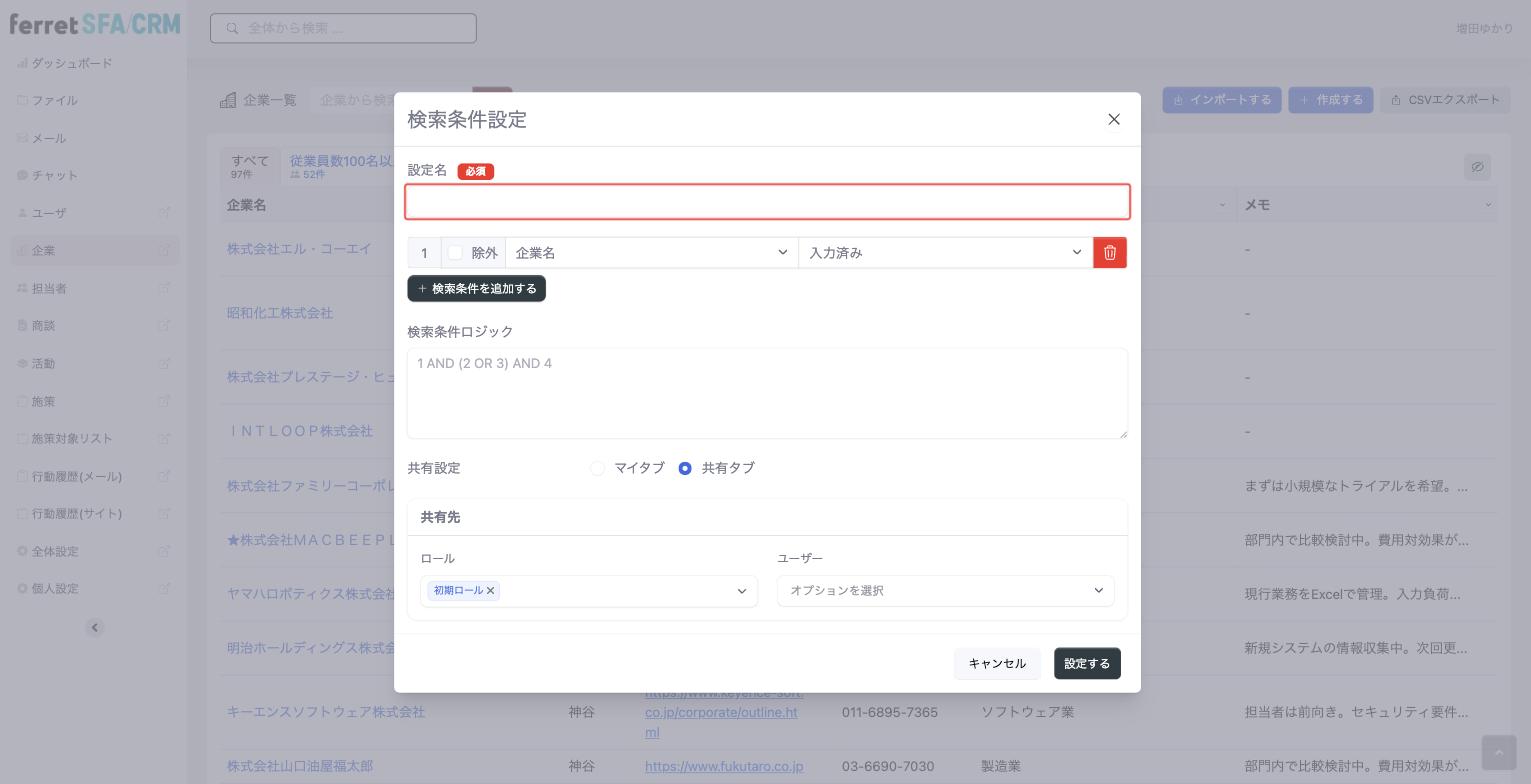Open ユーザ in new window via external-link icon
Viewport: 1531px width, 784px height.
(x=164, y=213)
